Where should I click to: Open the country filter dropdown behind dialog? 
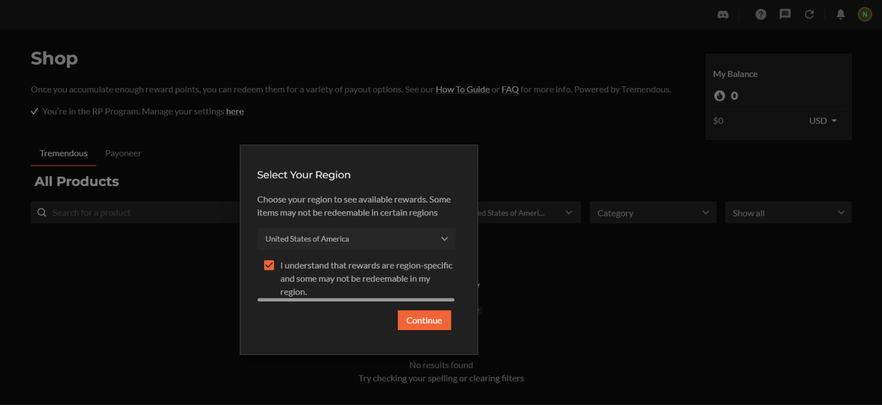pyautogui.click(x=529, y=213)
